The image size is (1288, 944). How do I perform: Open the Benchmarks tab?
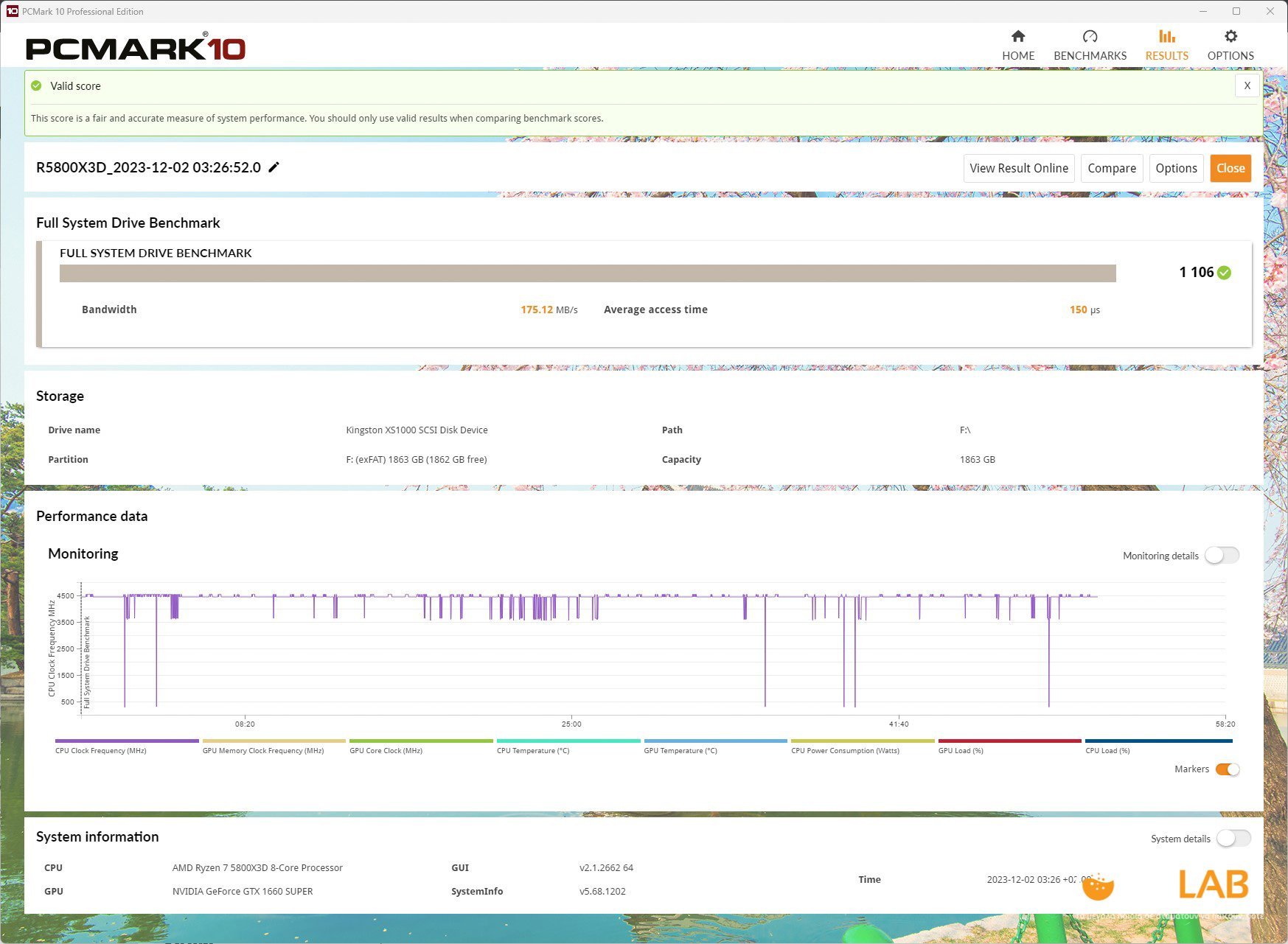click(1090, 45)
